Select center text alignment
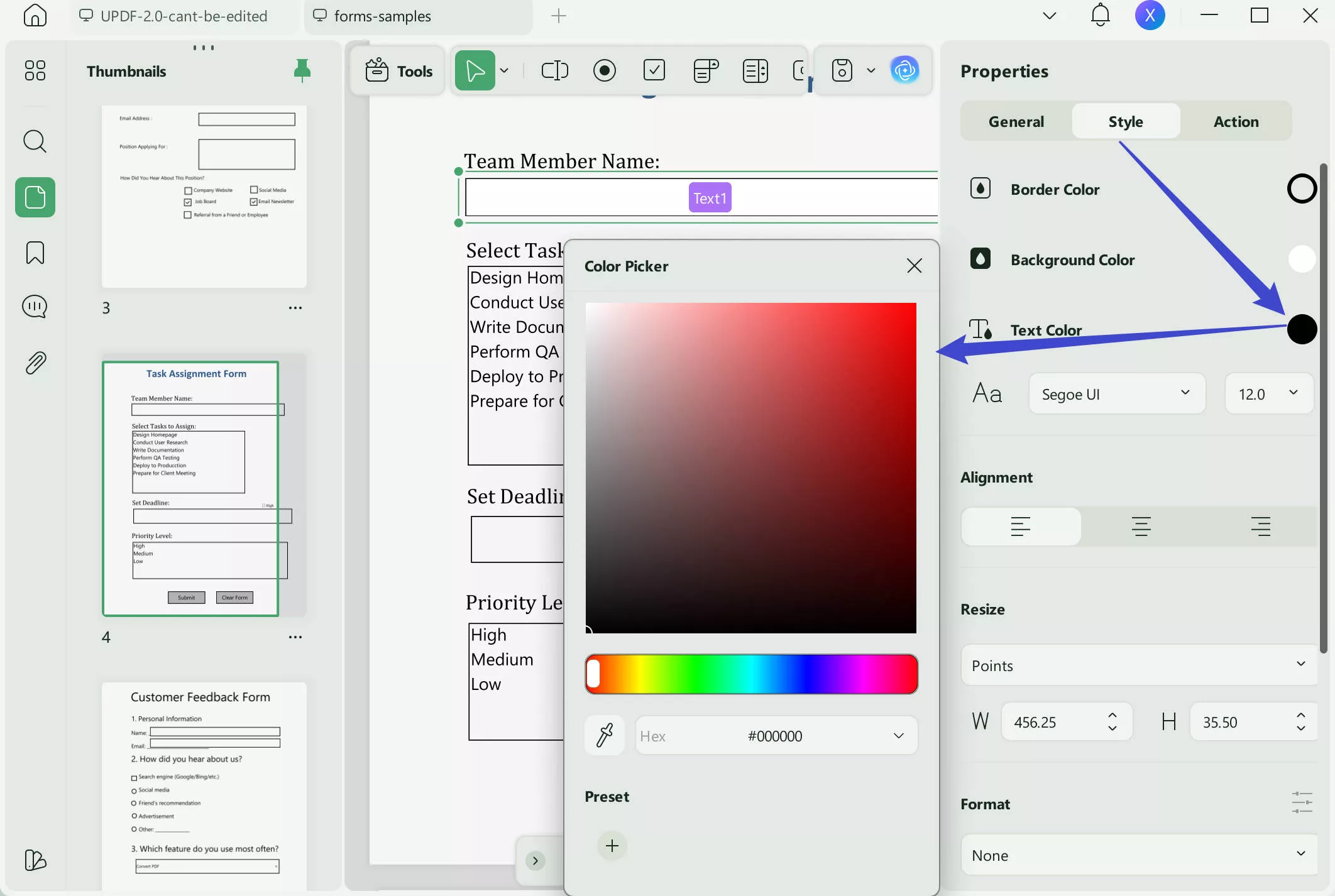The width and height of the screenshot is (1335, 896). tap(1141, 527)
